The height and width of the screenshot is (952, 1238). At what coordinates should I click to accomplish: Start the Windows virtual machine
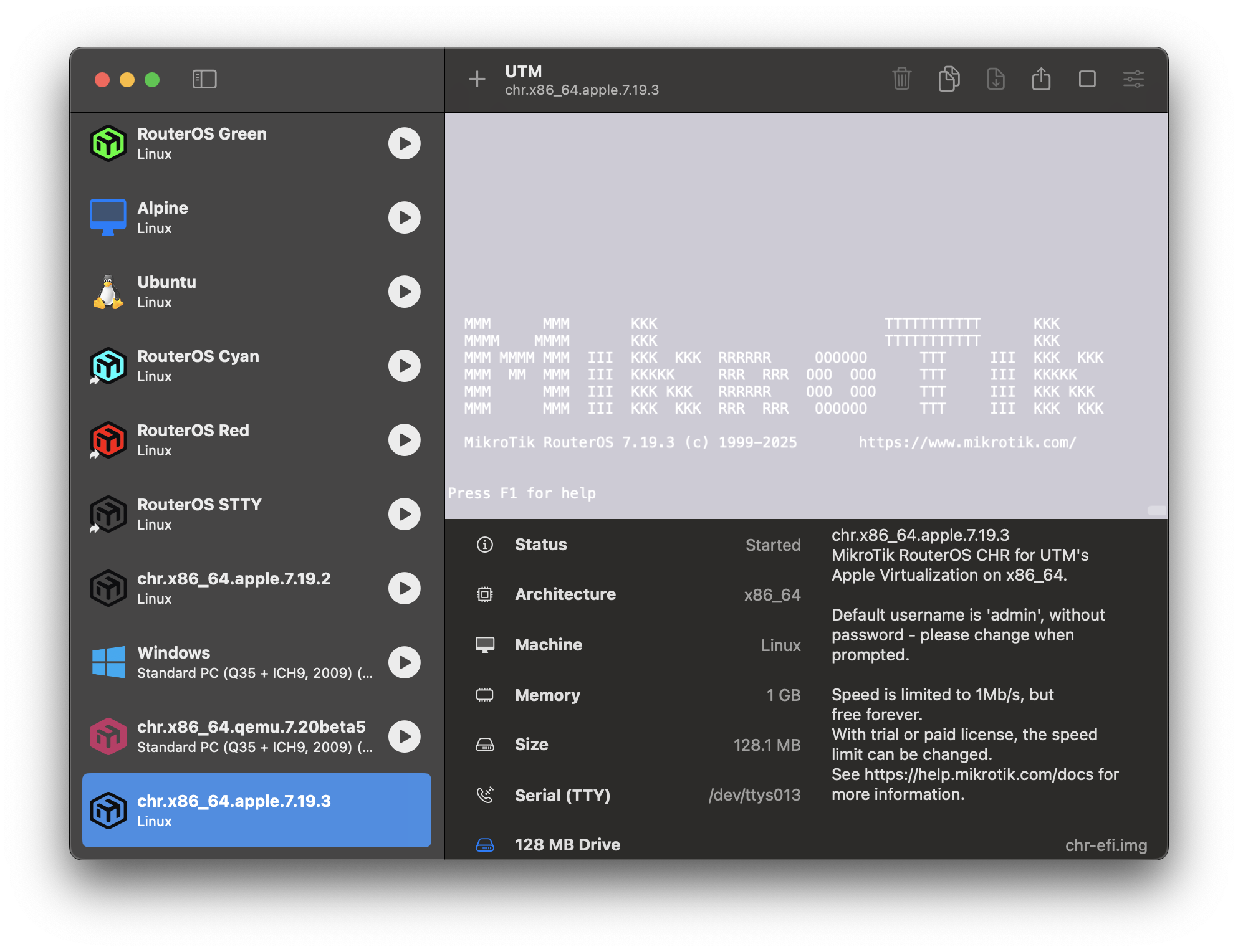point(405,663)
